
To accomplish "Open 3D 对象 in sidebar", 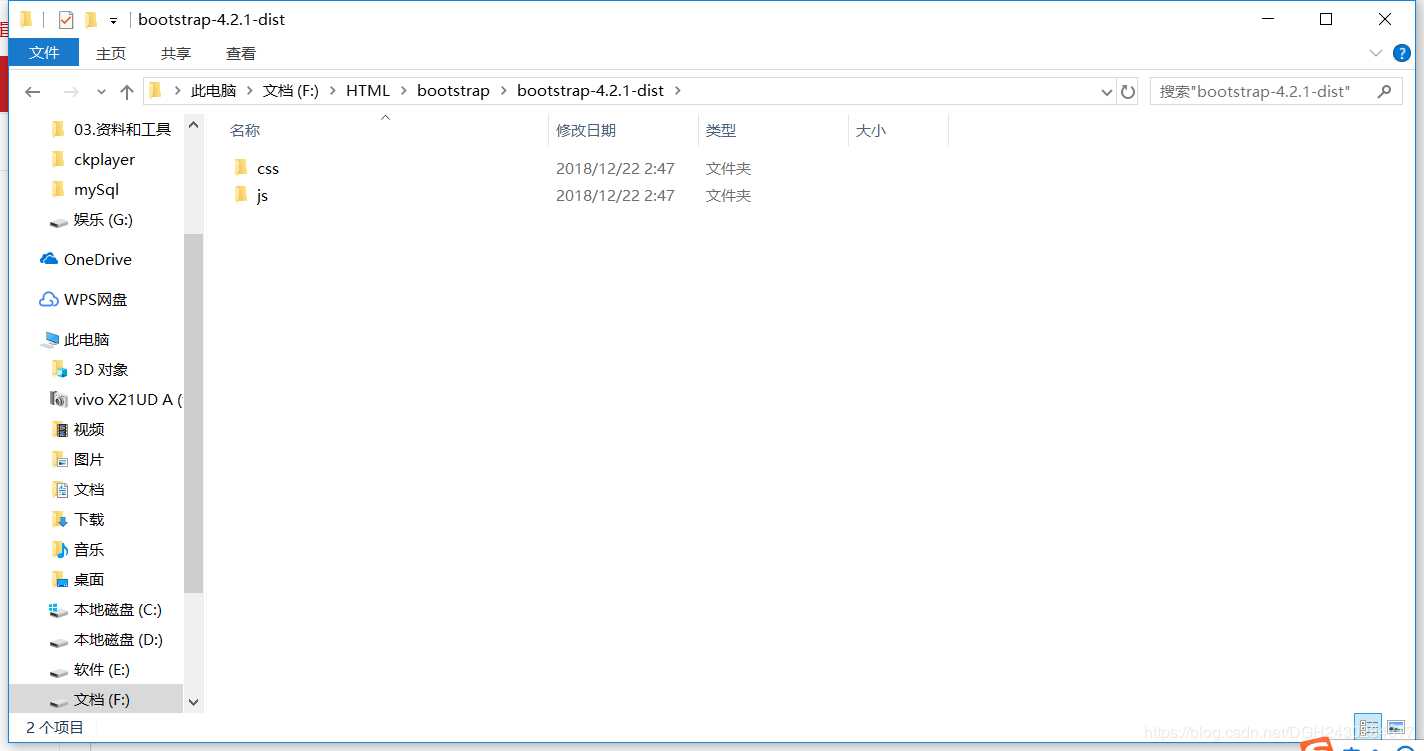I will (x=101, y=369).
